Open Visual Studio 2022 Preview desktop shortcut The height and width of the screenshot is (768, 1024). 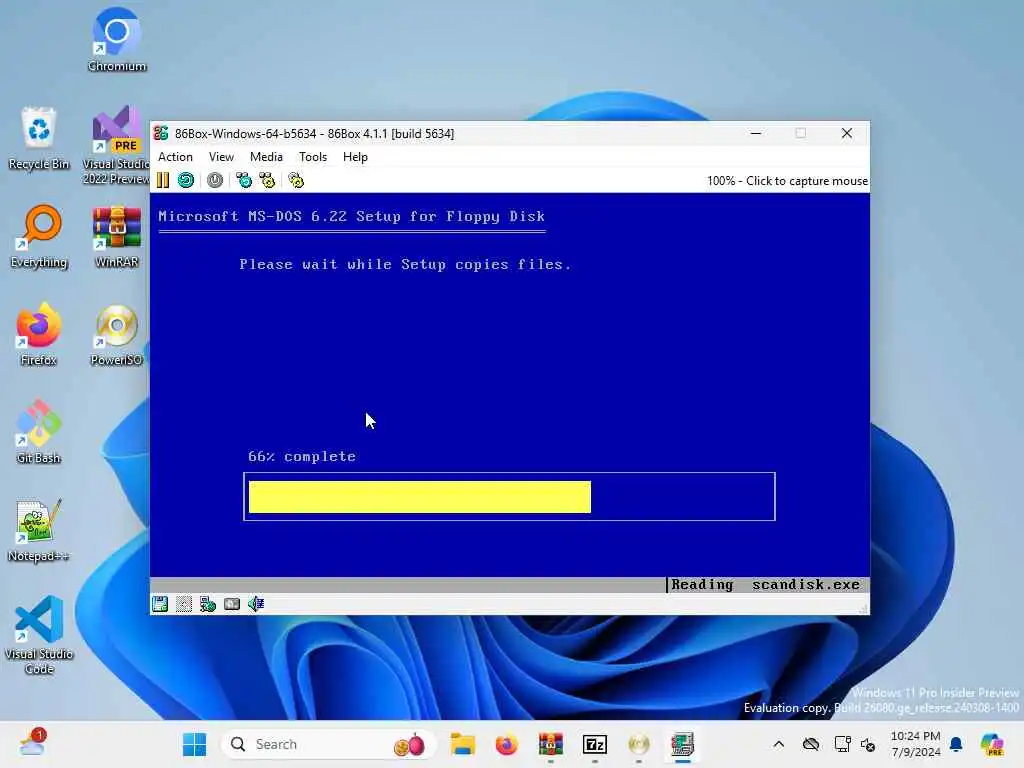coord(116,145)
